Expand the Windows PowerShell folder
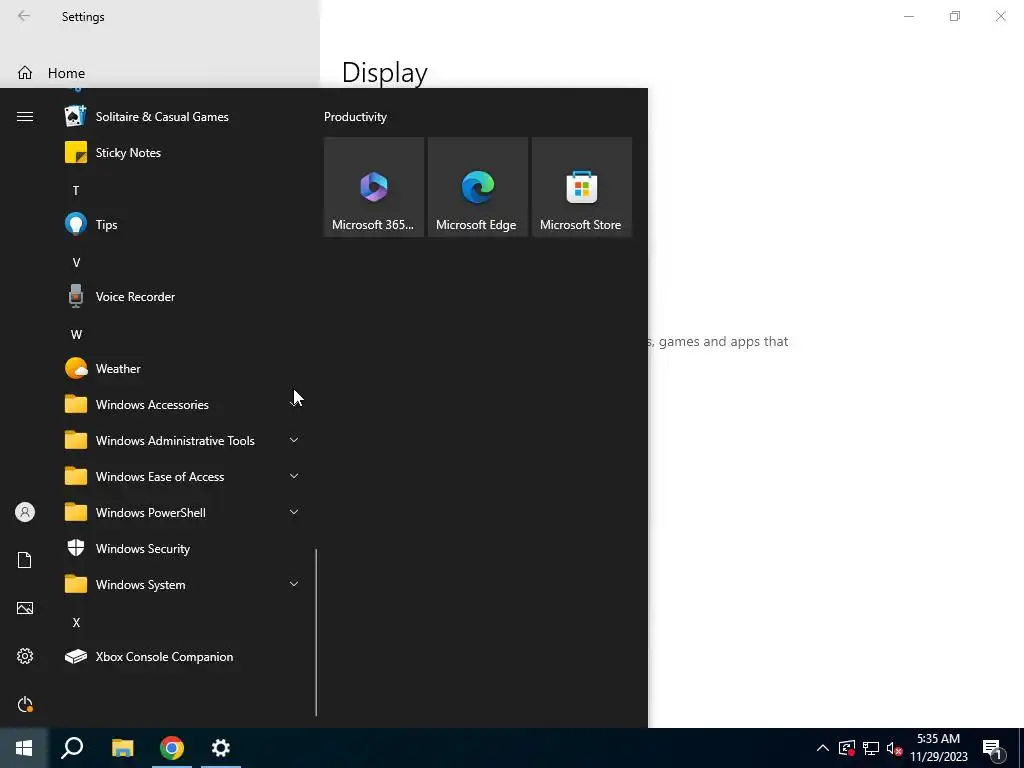This screenshot has height=768, width=1024. click(x=182, y=513)
